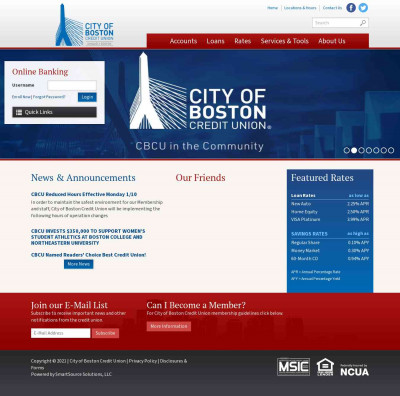Viewport: 400px width, 396px height.
Task: Click the New Auto rate row
Action: 330,204
